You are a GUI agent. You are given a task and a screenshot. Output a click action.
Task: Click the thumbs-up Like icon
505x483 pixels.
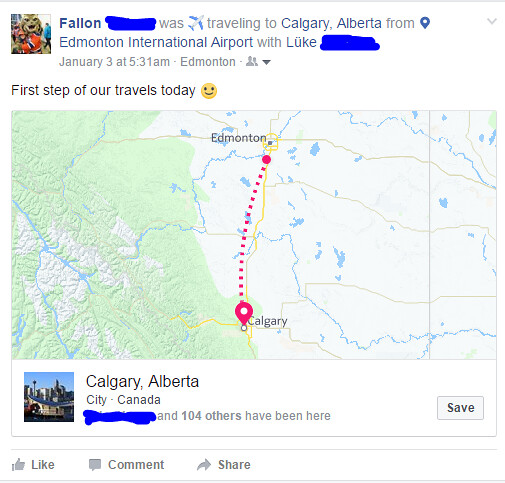(18, 464)
